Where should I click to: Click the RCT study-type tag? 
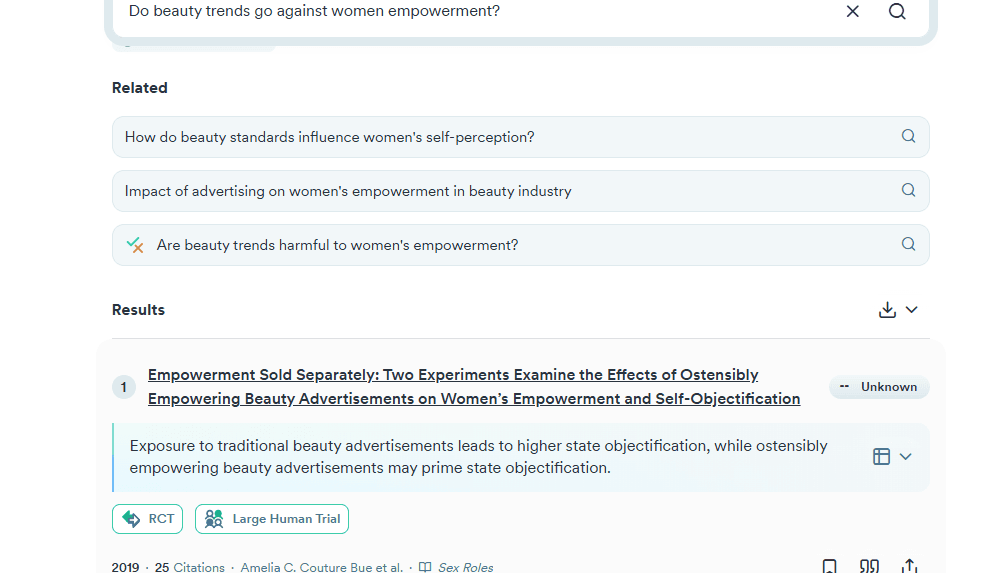click(x=148, y=519)
